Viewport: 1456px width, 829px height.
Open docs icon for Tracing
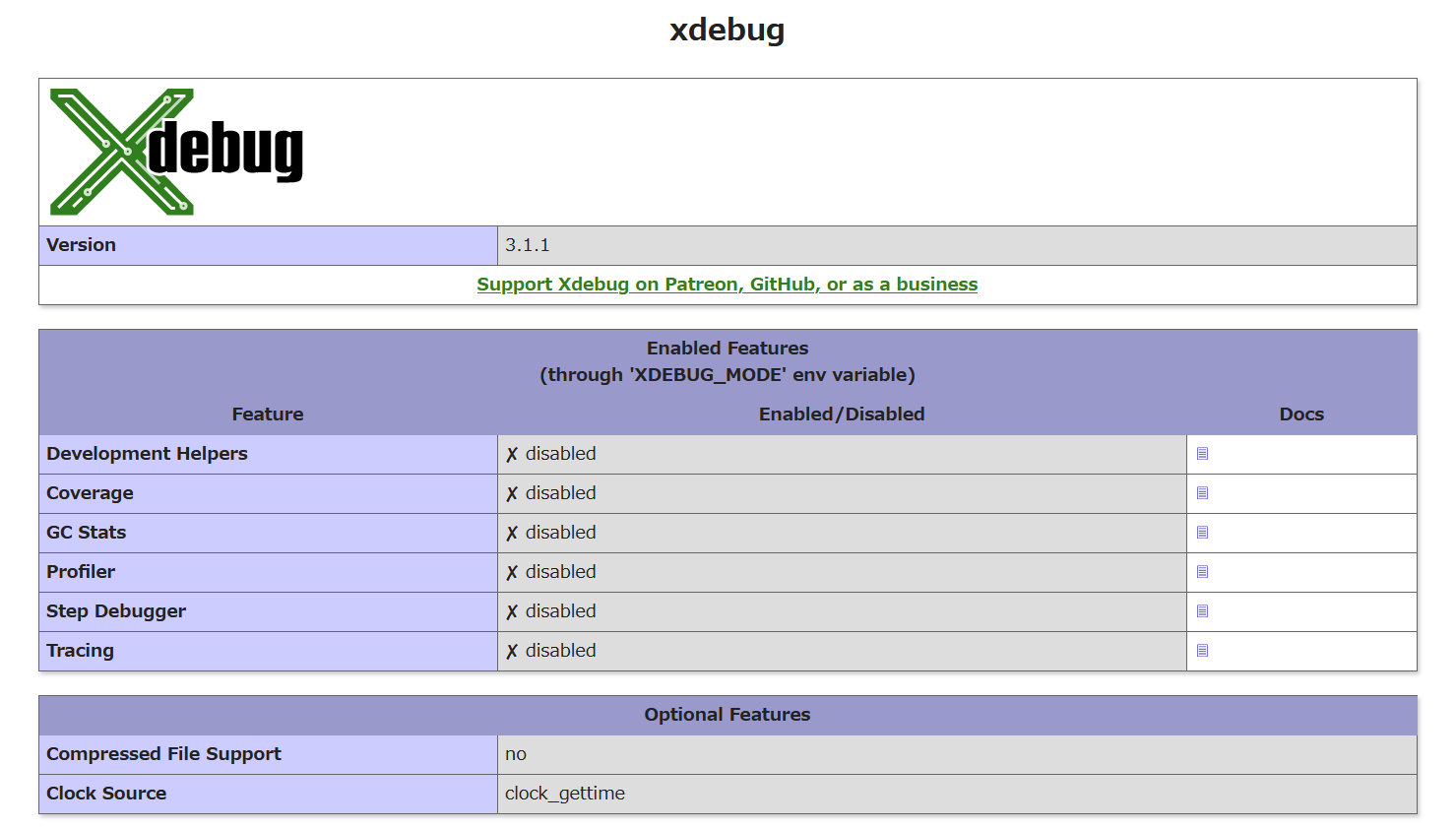click(x=1202, y=651)
